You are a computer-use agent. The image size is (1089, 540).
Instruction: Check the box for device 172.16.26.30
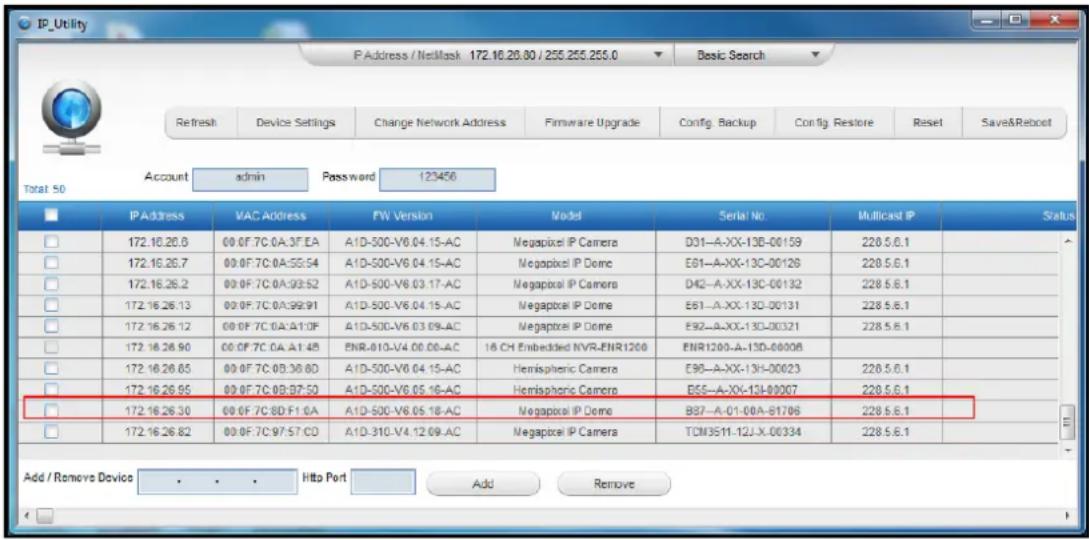click(52, 410)
